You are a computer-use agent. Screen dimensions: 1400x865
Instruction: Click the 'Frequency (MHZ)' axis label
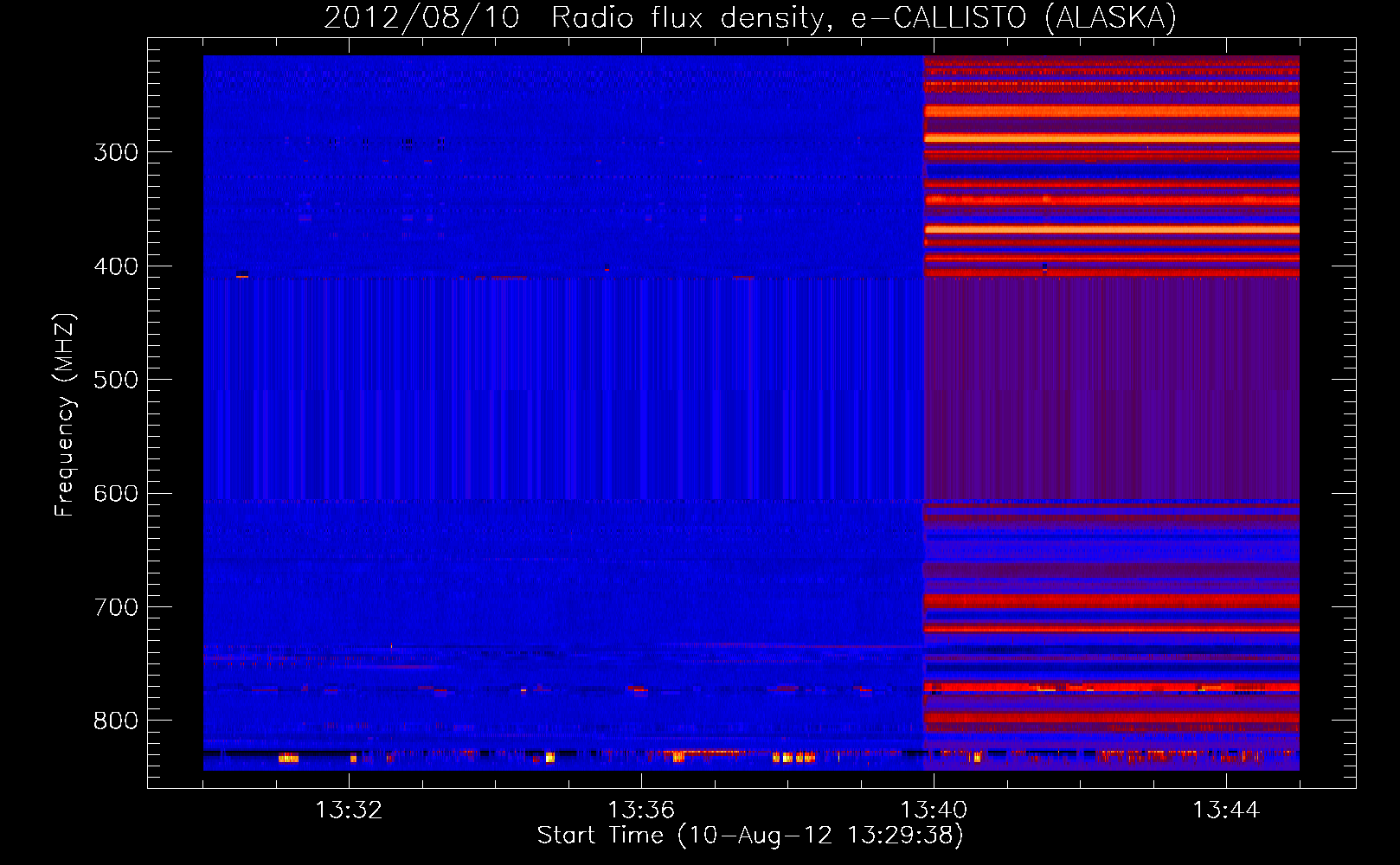click(65, 414)
